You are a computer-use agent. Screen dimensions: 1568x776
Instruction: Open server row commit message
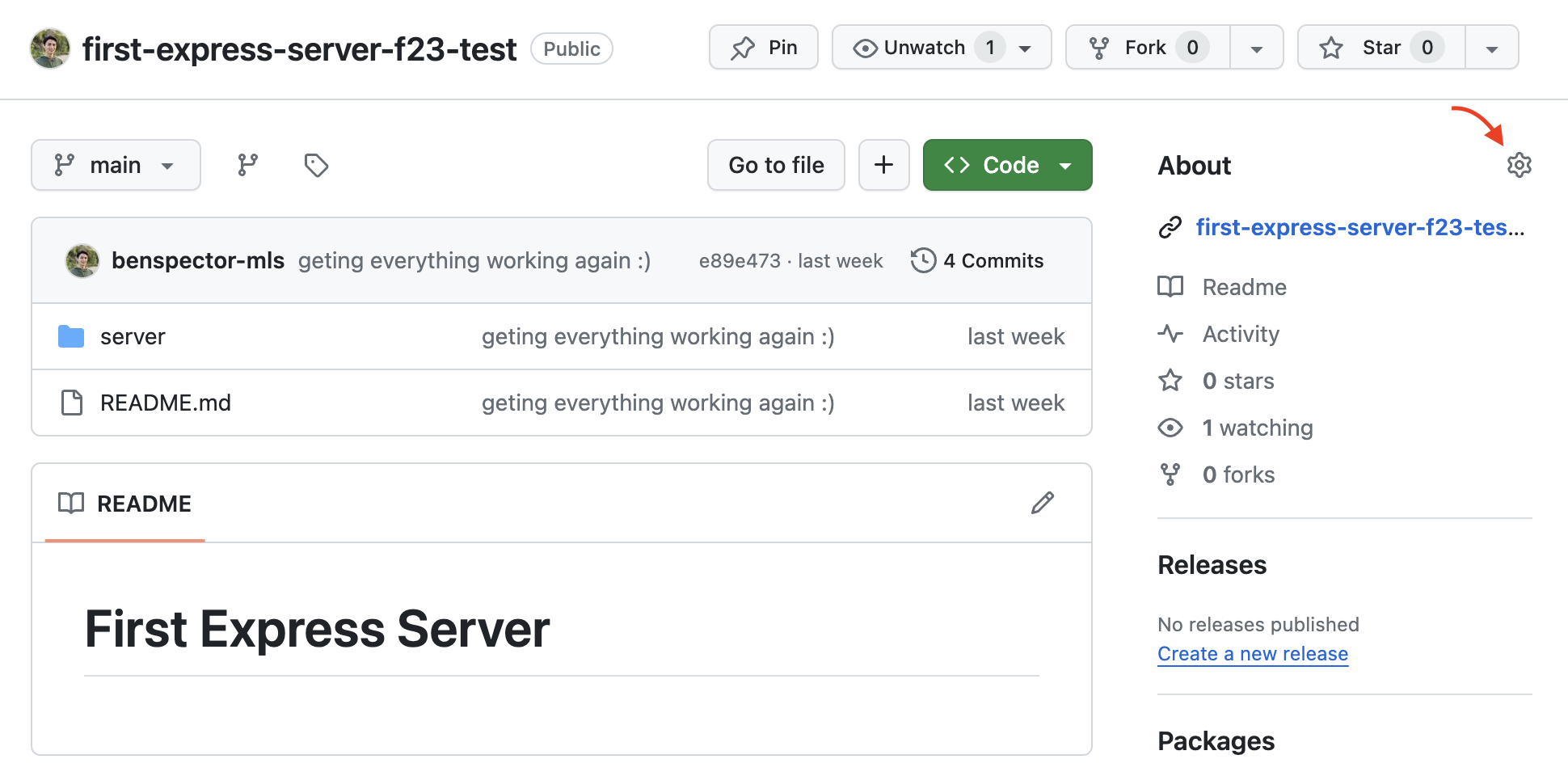tap(658, 336)
